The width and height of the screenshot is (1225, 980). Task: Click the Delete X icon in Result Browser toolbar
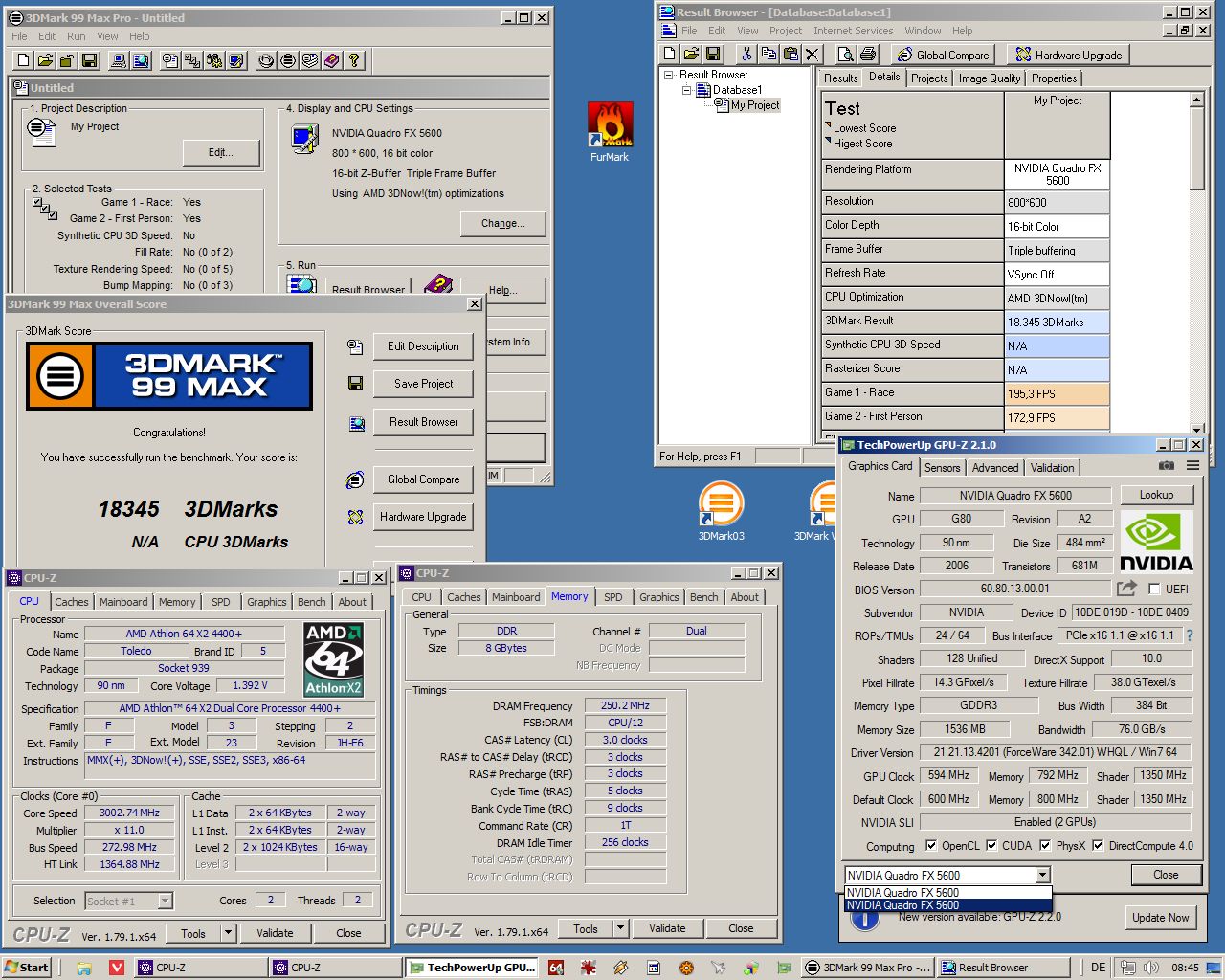pos(813,55)
